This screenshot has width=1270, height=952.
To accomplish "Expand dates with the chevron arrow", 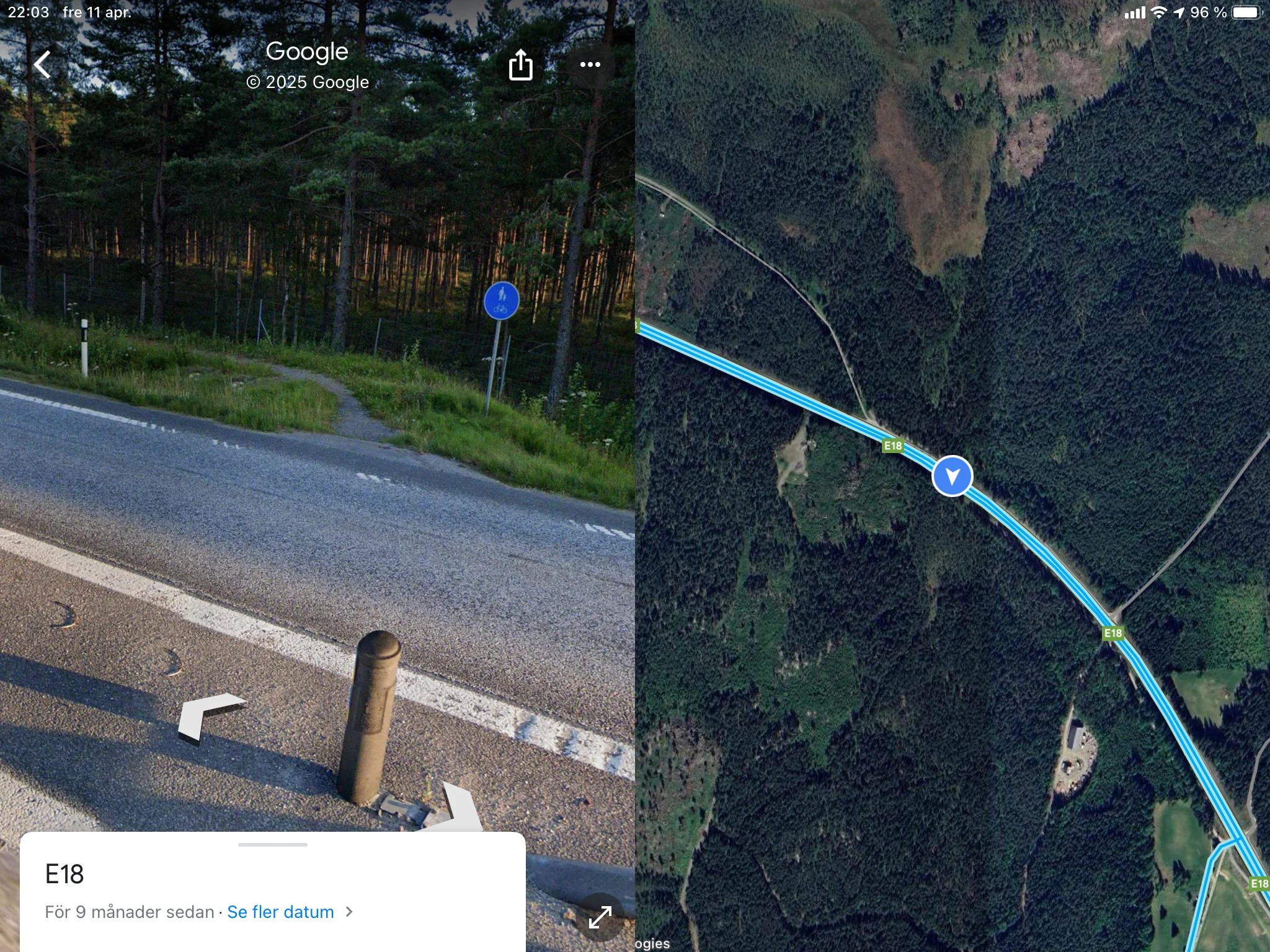I will tap(349, 912).
